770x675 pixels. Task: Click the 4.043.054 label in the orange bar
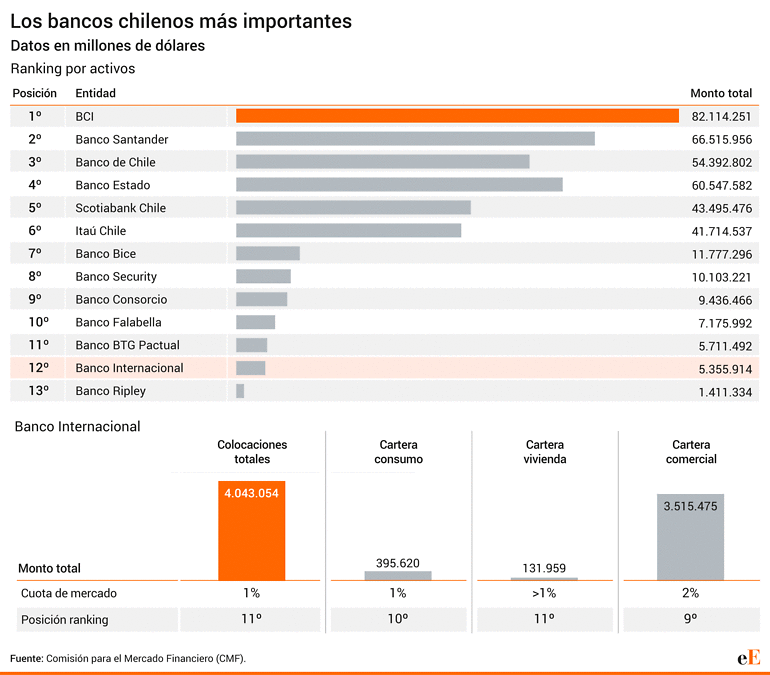click(251, 493)
